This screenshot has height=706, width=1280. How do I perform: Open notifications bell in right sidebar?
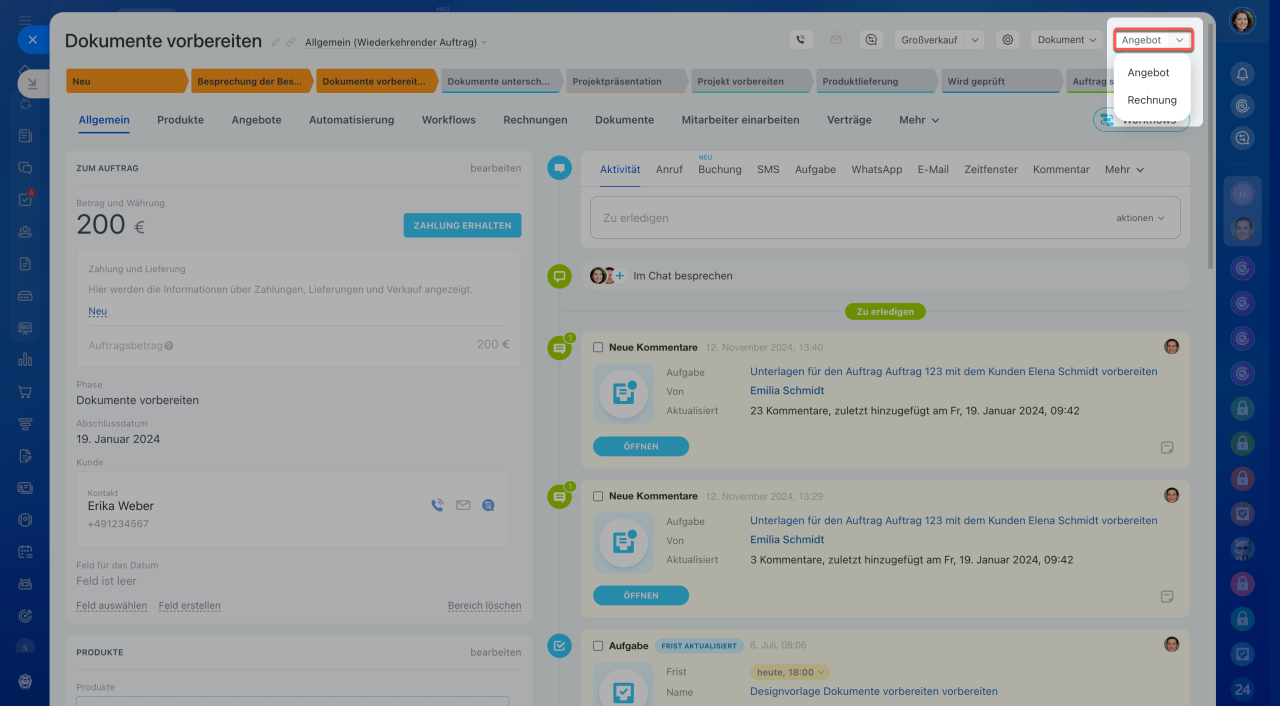tap(1242, 74)
